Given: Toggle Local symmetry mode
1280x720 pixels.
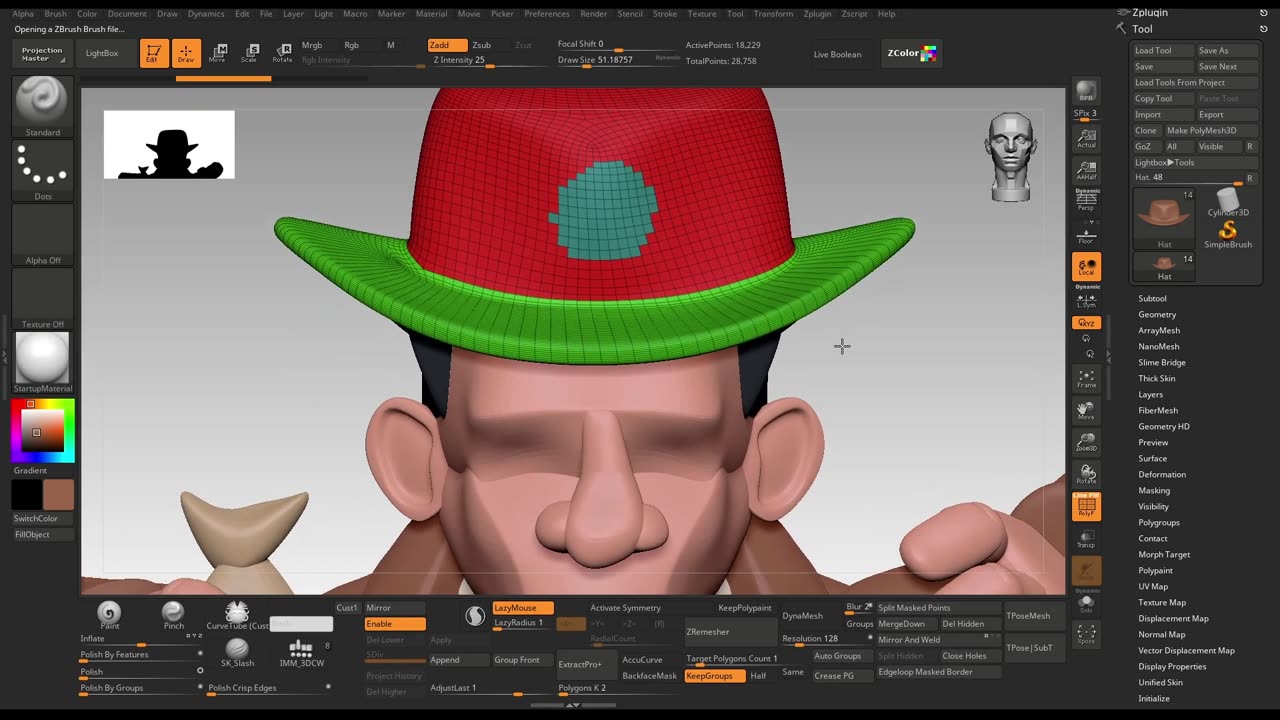Looking at the screenshot, I should [x=1086, y=266].
